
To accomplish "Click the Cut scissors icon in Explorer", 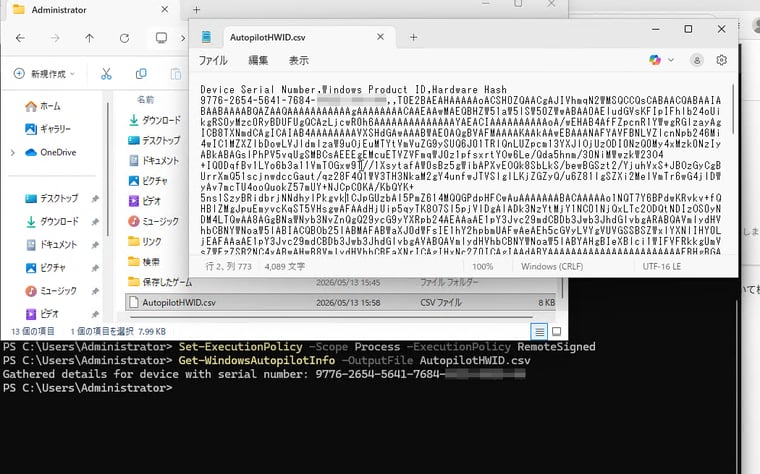I will coord(106,74).
